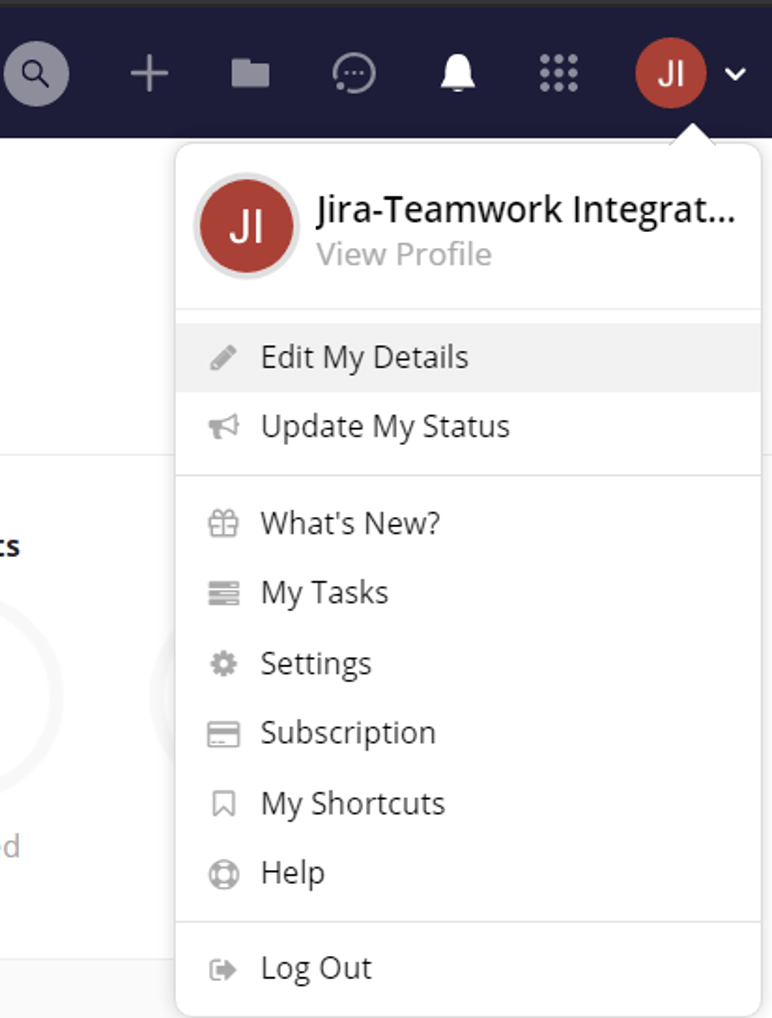Open What's New? entry
The width and height of the screenshot is (772, 1018).
point(350,523)
